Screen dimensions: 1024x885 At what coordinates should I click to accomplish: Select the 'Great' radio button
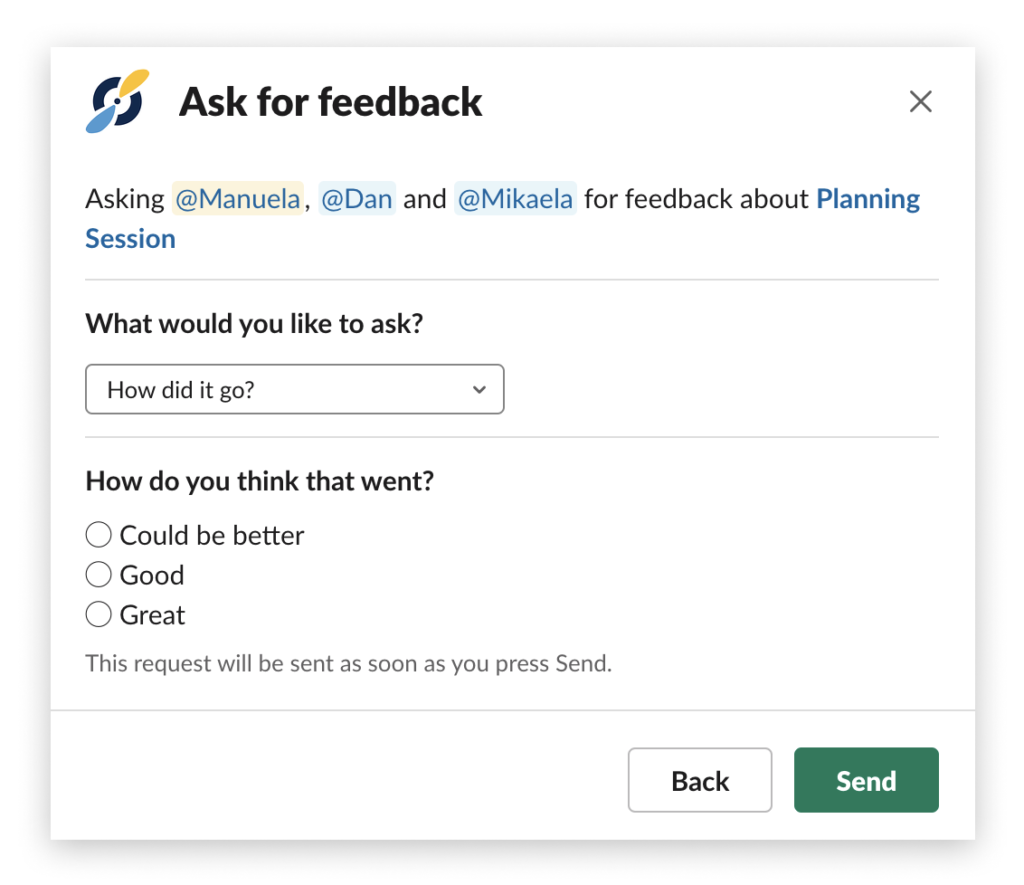(x=99, y=615)
